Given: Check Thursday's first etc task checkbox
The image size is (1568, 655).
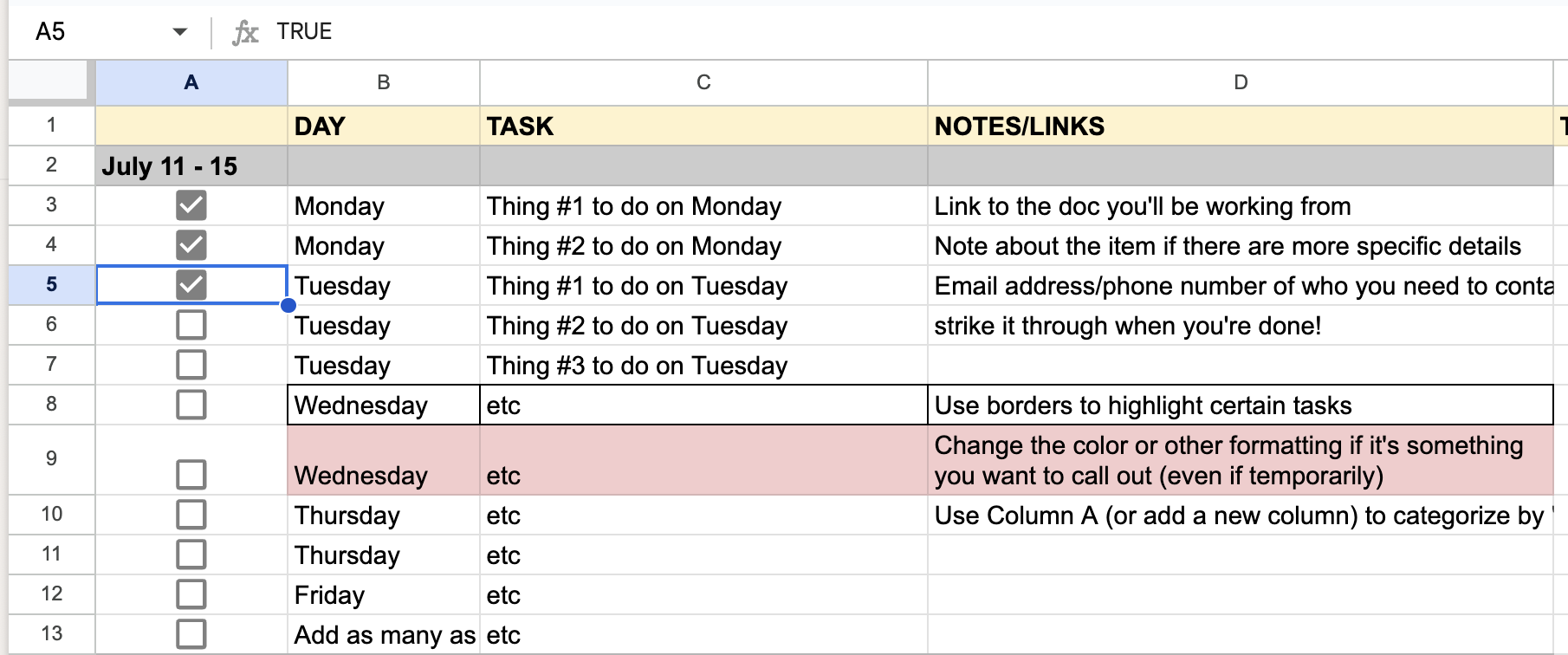Looking at the screenshot, I should (190, 515).
